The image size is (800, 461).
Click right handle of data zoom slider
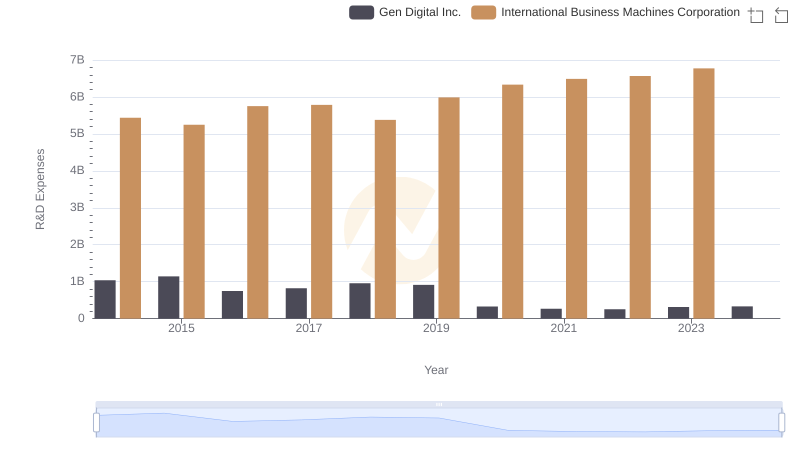coord(781,423)
